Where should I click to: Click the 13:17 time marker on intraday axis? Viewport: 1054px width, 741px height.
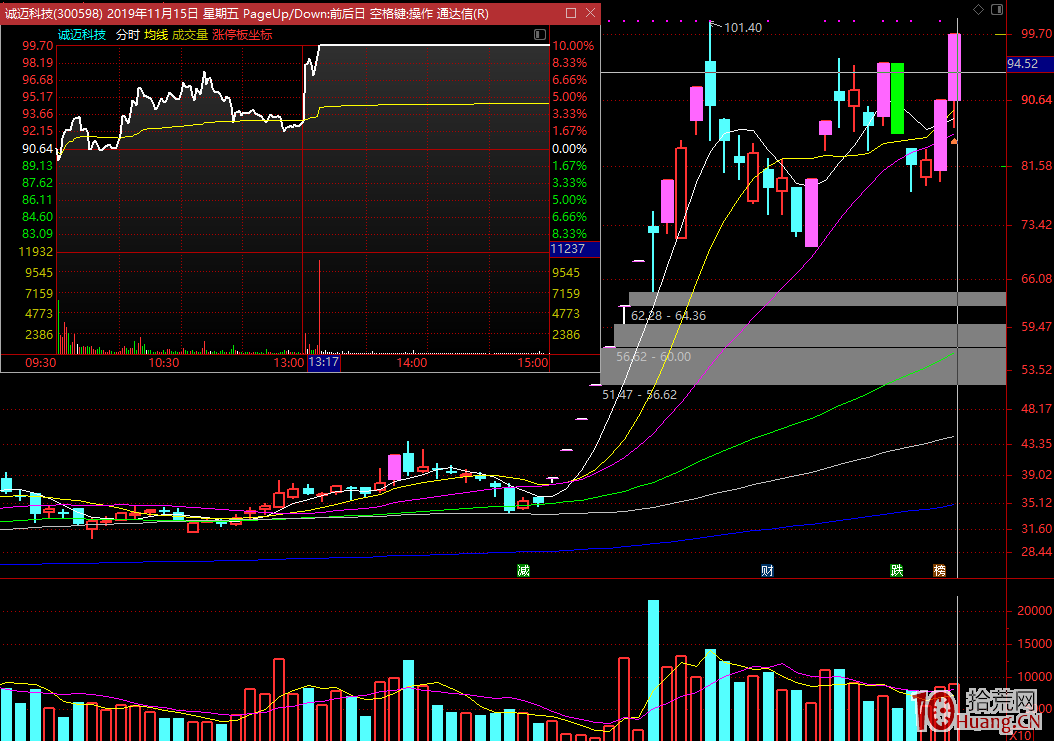(323, 363)
